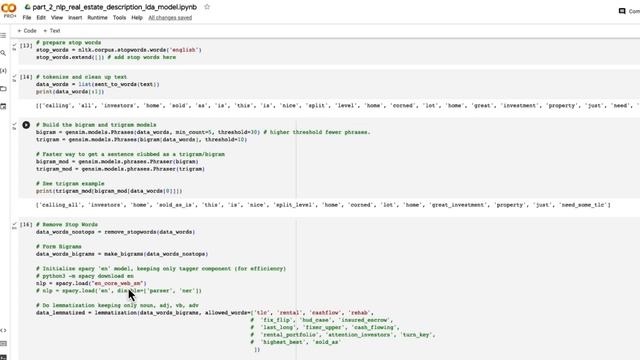This screenshot has height=360, width=640.
Task: Click the notebook title to rename
Action: (x=115, y=7)
